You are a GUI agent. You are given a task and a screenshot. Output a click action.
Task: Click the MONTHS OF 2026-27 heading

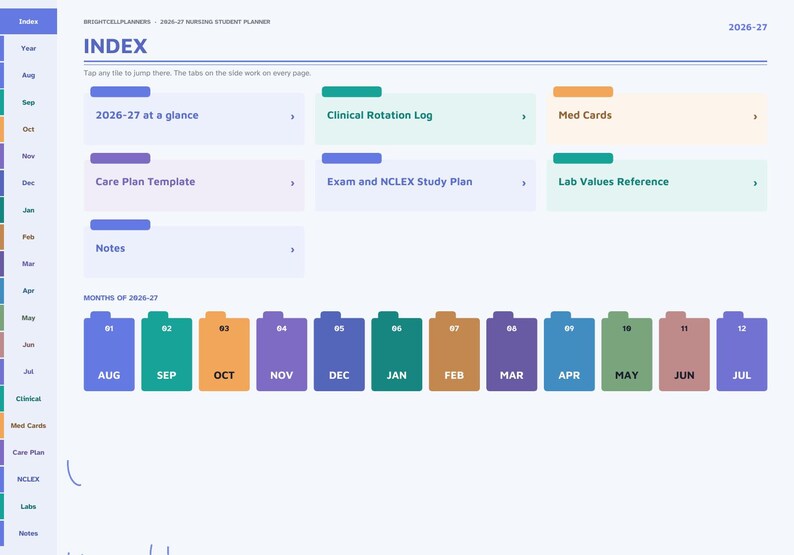tap(121, 298)
